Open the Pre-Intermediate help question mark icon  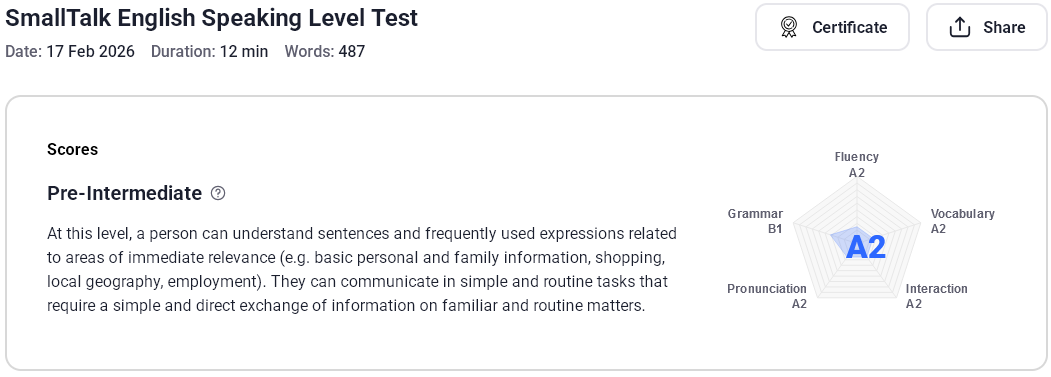(218, 193)
